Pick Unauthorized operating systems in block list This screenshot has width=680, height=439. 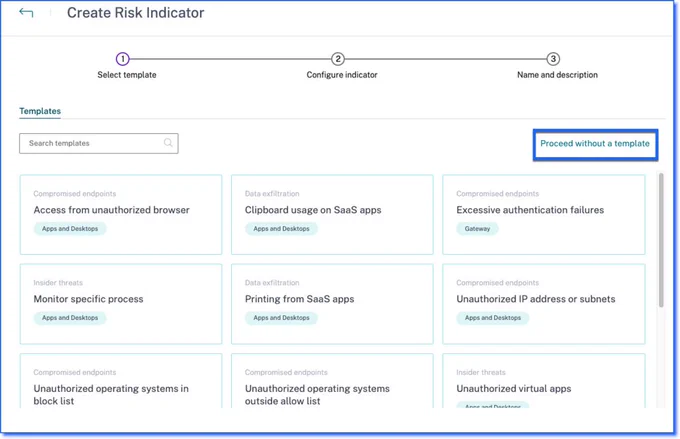click(121, 381)
